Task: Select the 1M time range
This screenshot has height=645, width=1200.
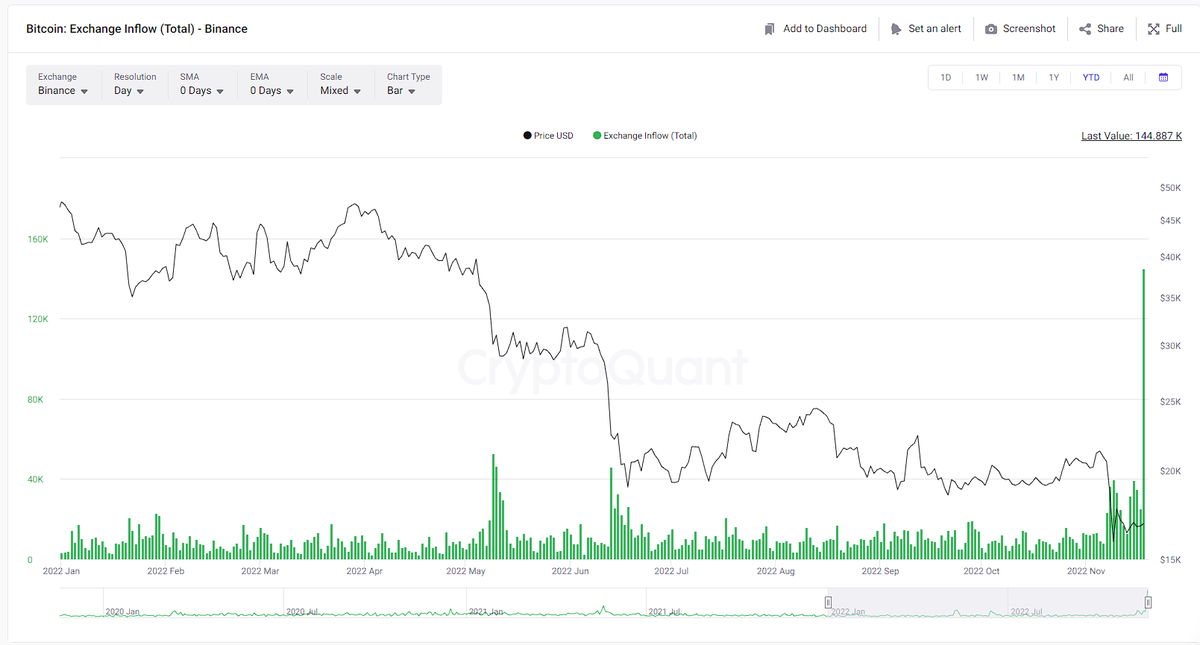Action: pos(1018,77)
